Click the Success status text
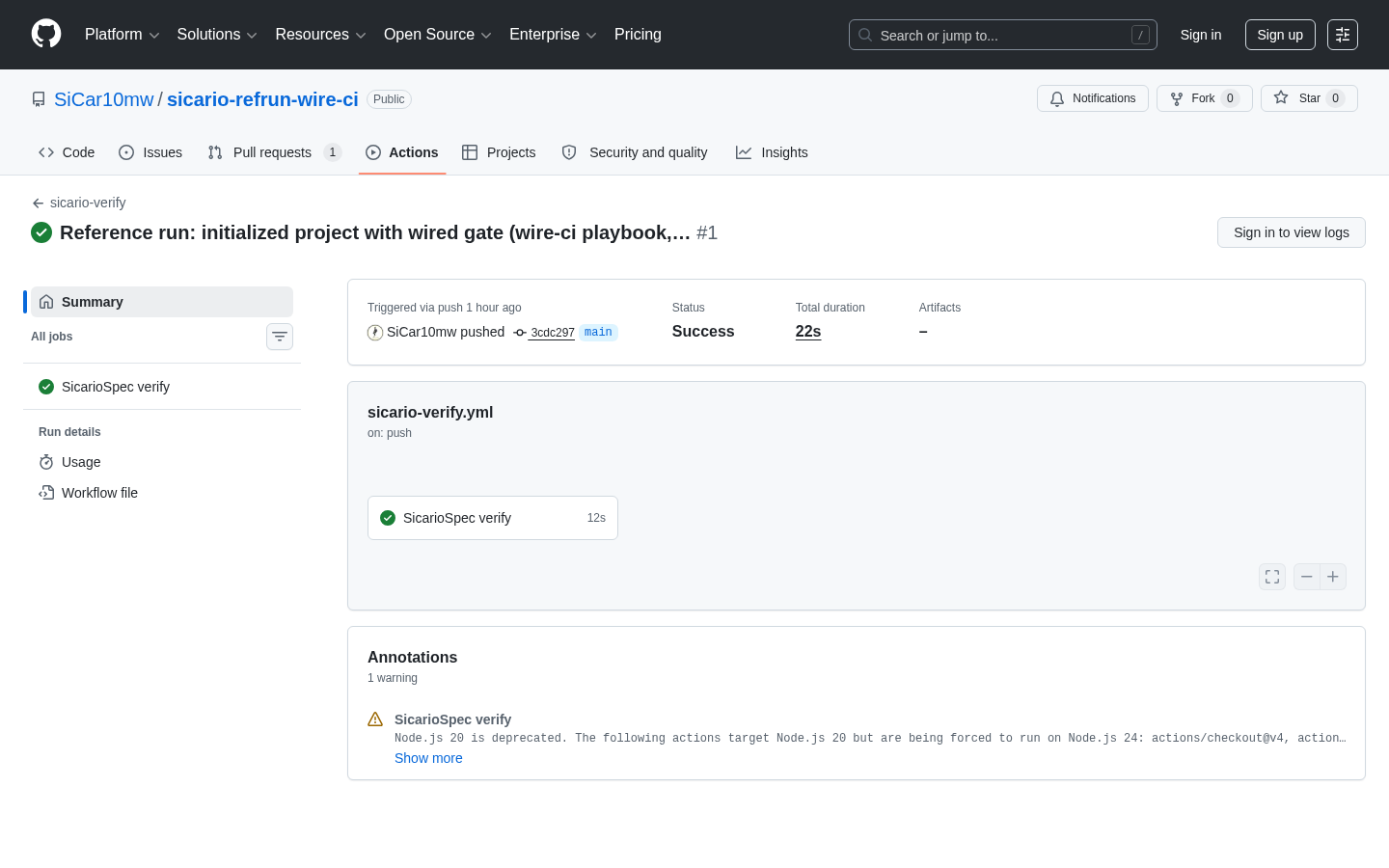 [703, 332]
